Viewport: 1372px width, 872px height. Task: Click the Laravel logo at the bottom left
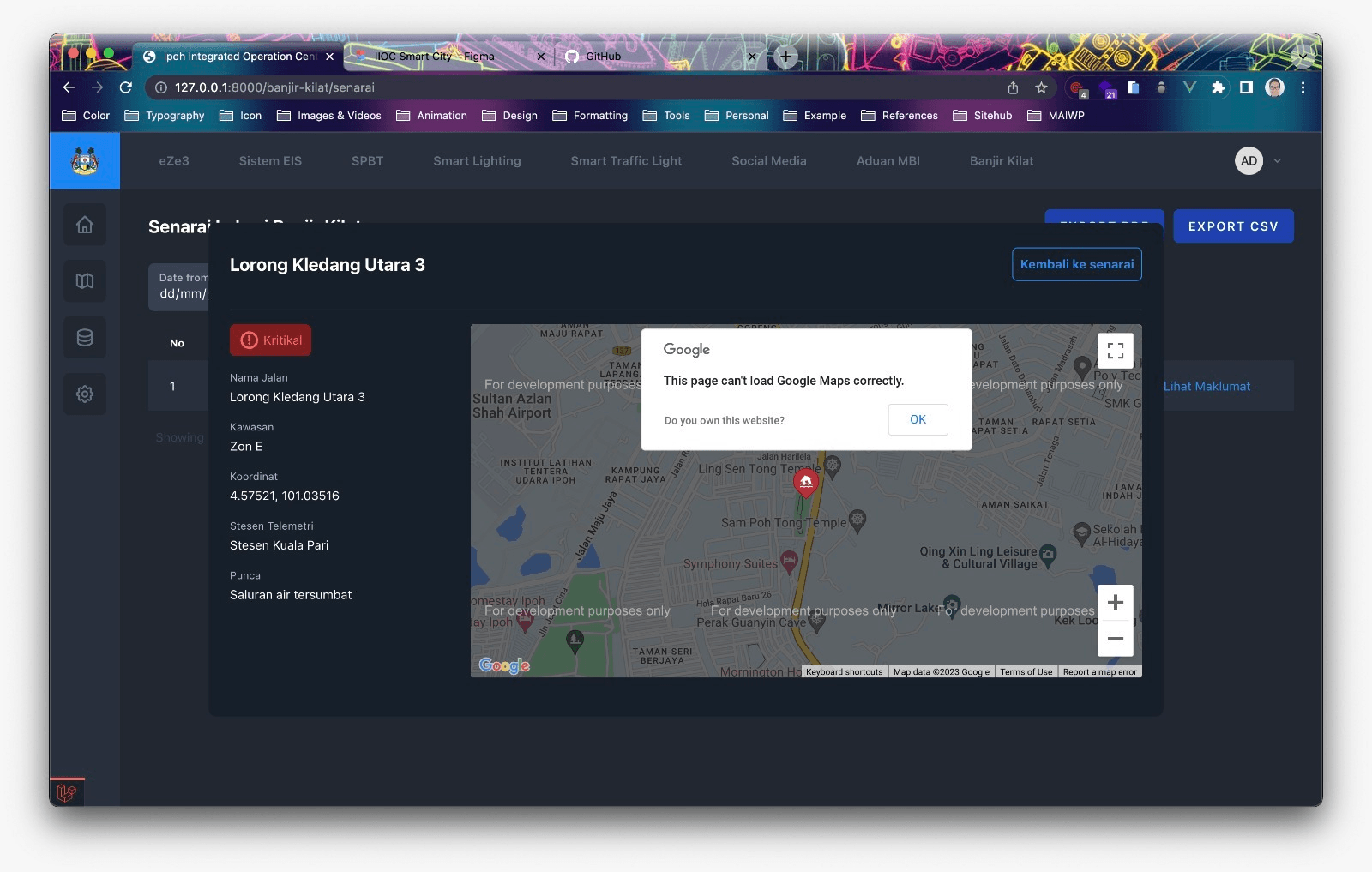67,793
